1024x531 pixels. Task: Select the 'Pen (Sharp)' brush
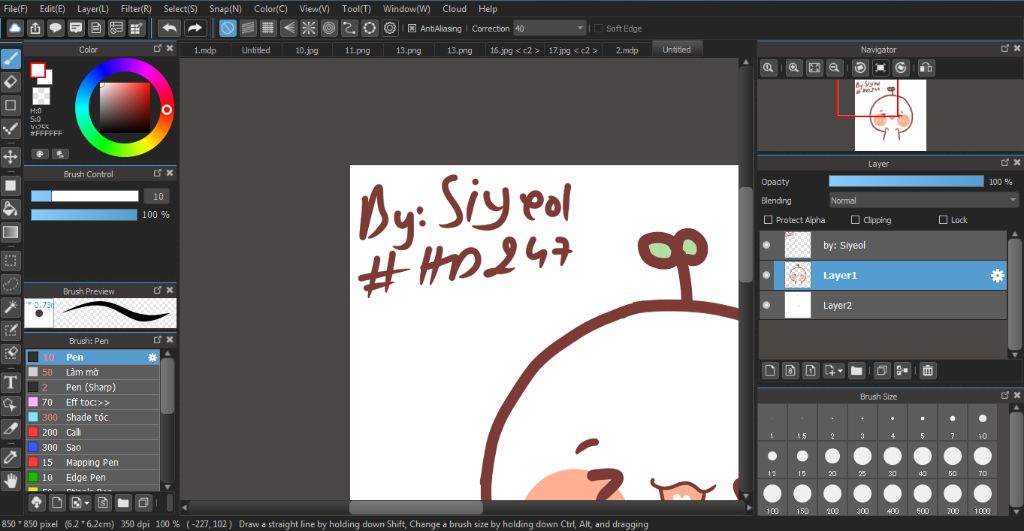pos(92,387)
